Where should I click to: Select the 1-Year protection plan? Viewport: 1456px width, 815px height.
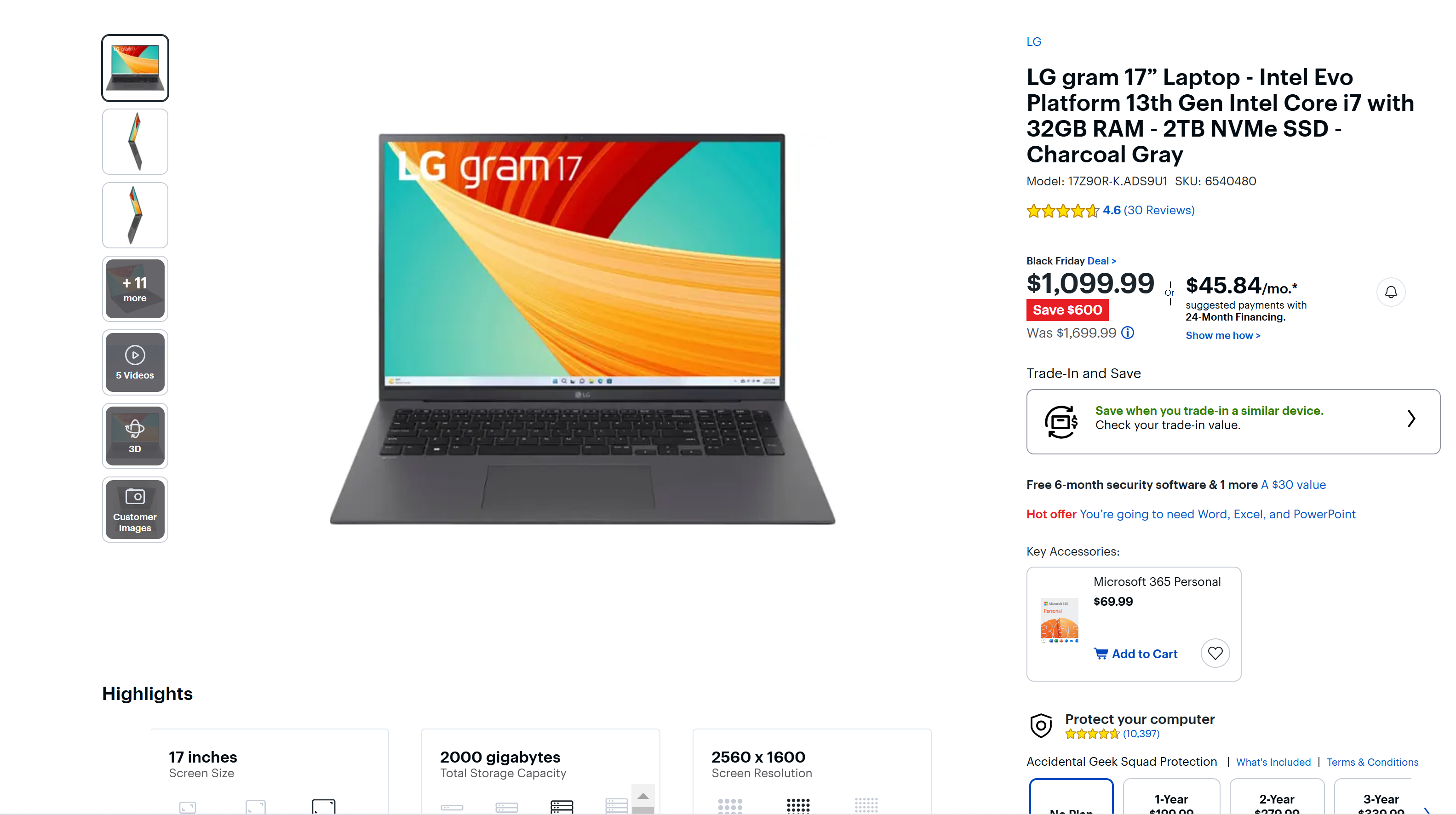[x=1171, y=797]
